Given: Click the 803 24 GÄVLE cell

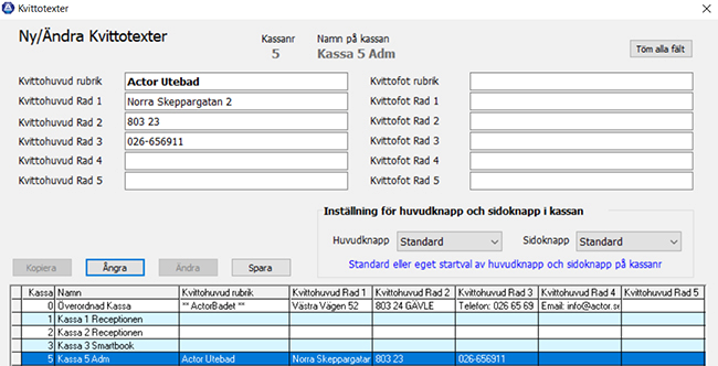Looking at the screenshot, I should tap(414, 306).
